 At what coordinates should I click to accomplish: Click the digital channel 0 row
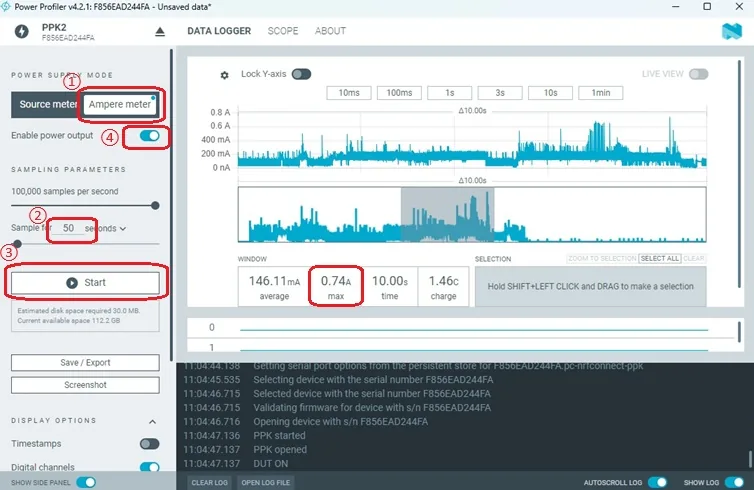[461, 327]
